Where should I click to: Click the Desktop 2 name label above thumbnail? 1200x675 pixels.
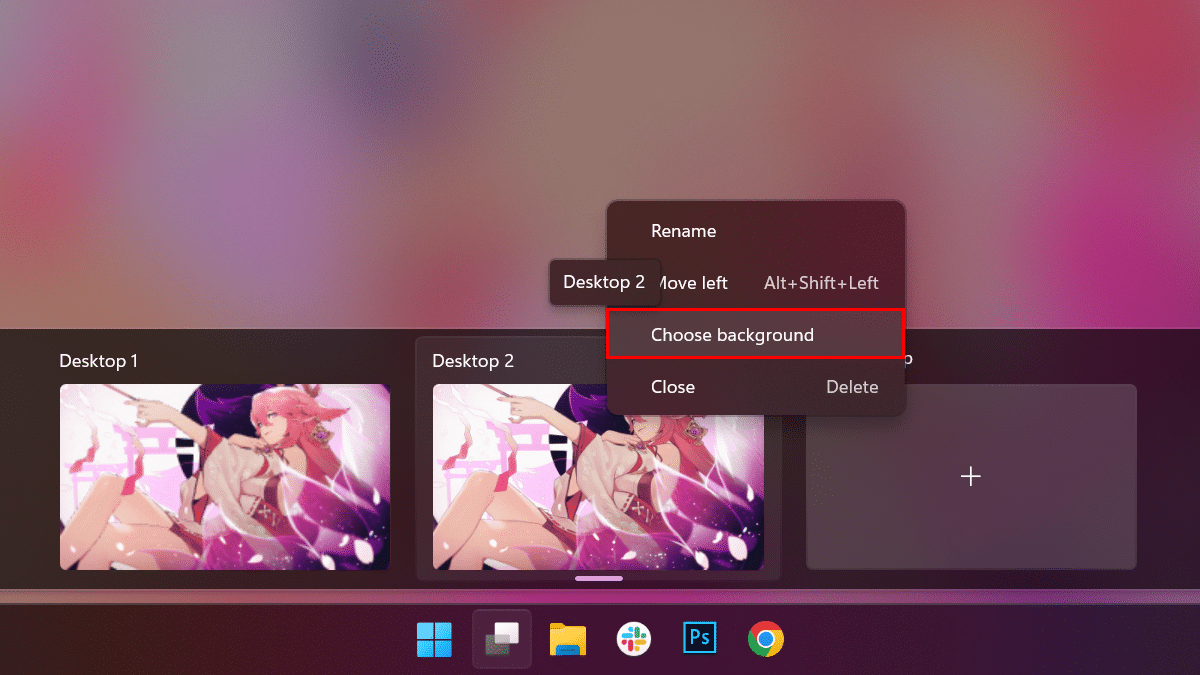(x=473, y=361)
